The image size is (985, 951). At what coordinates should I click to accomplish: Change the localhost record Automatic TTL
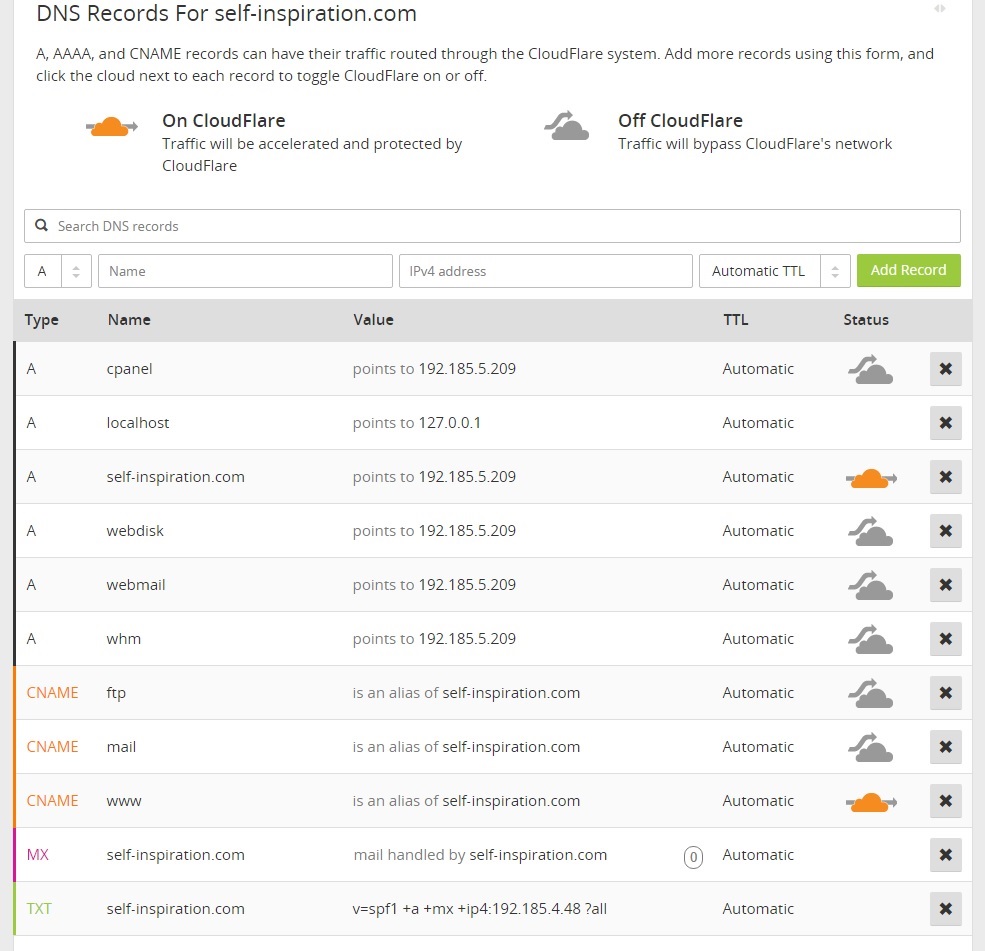coord(758,423)
